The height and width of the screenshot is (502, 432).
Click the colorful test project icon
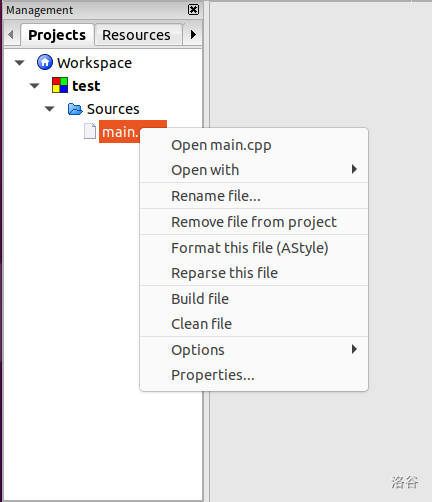[x=60, y=85]
